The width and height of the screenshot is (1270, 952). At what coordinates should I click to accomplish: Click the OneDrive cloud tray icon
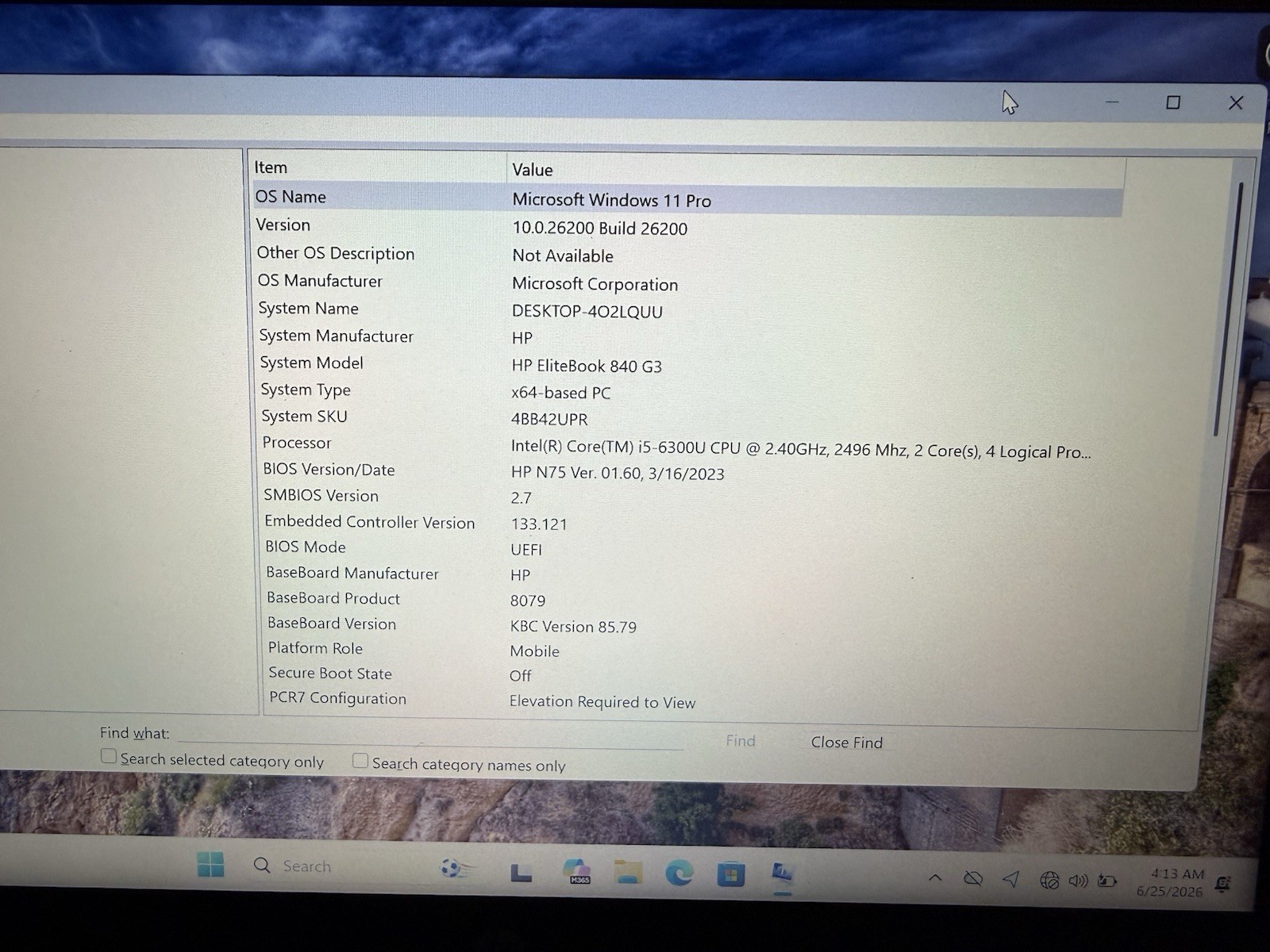pos(973,878)
